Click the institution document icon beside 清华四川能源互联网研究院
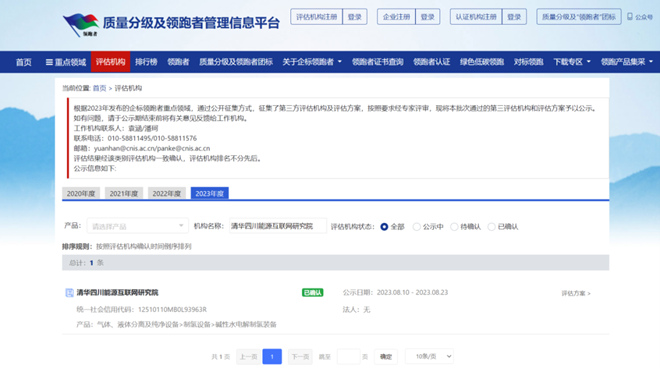 click(69, 293)
